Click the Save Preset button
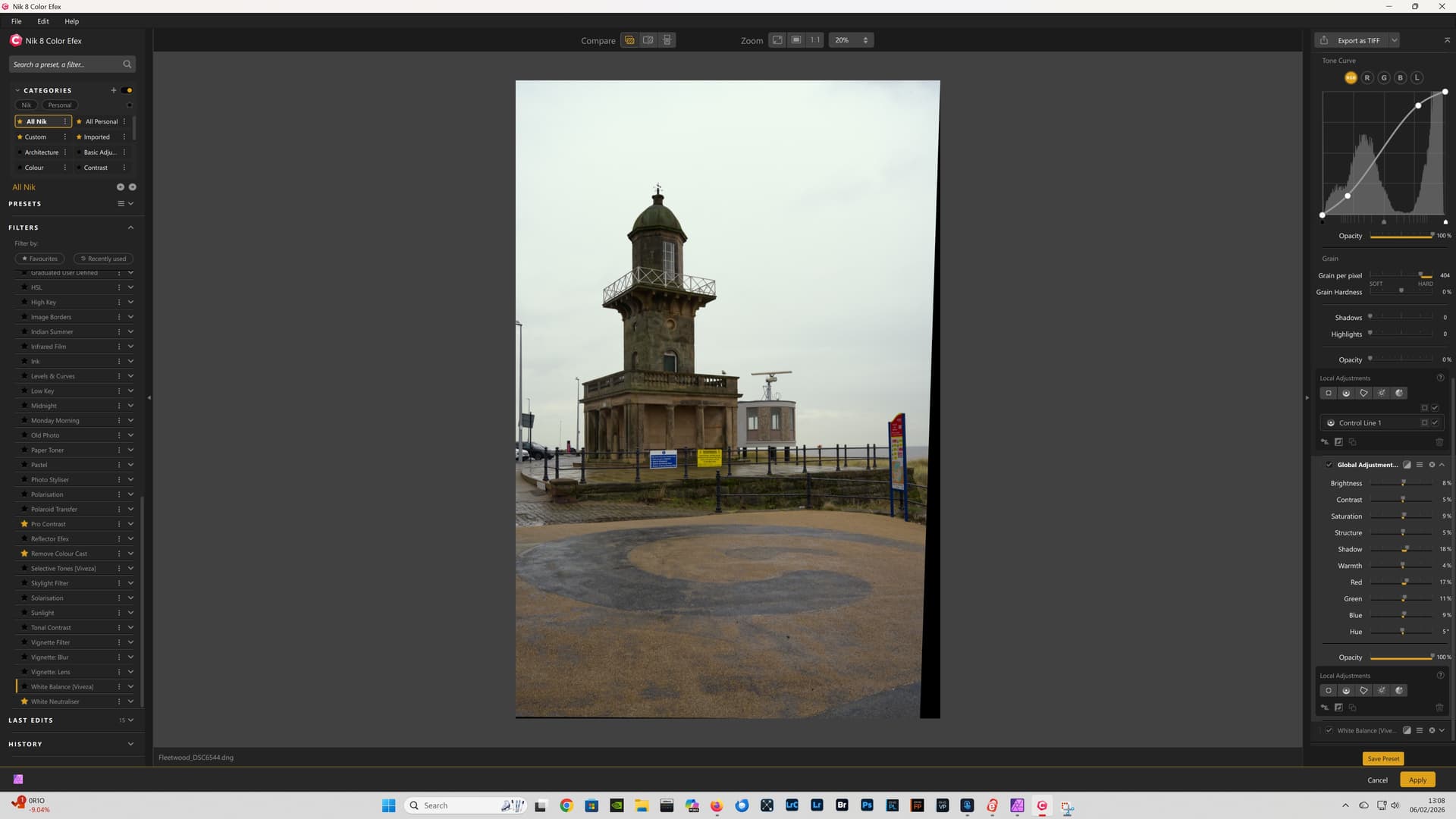Screen dimensions: 1456x819 tap(1383, 758)
